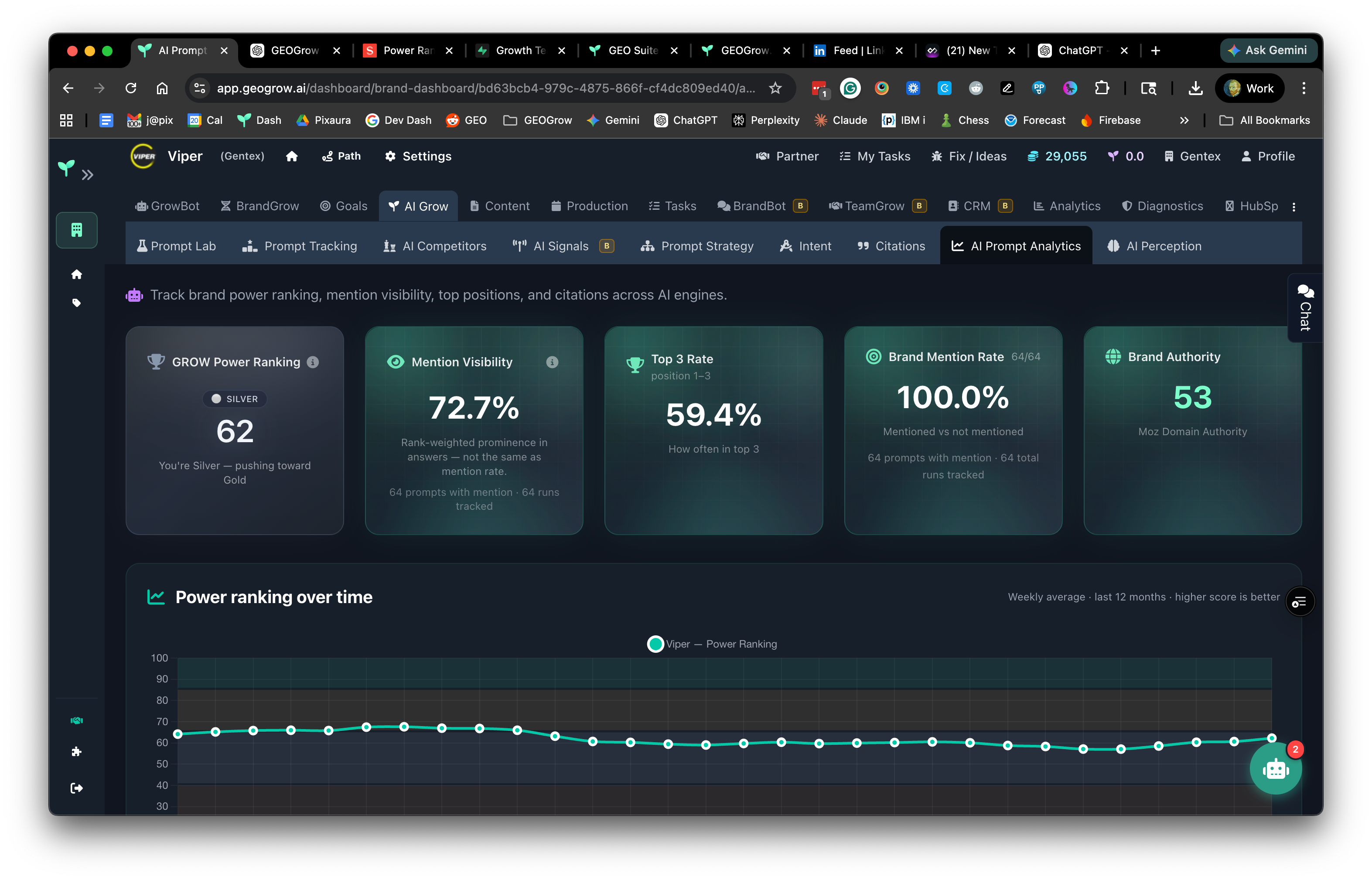Bookmark this page with the star icon
The image size is (1372, 880).
tap(775, 88)
